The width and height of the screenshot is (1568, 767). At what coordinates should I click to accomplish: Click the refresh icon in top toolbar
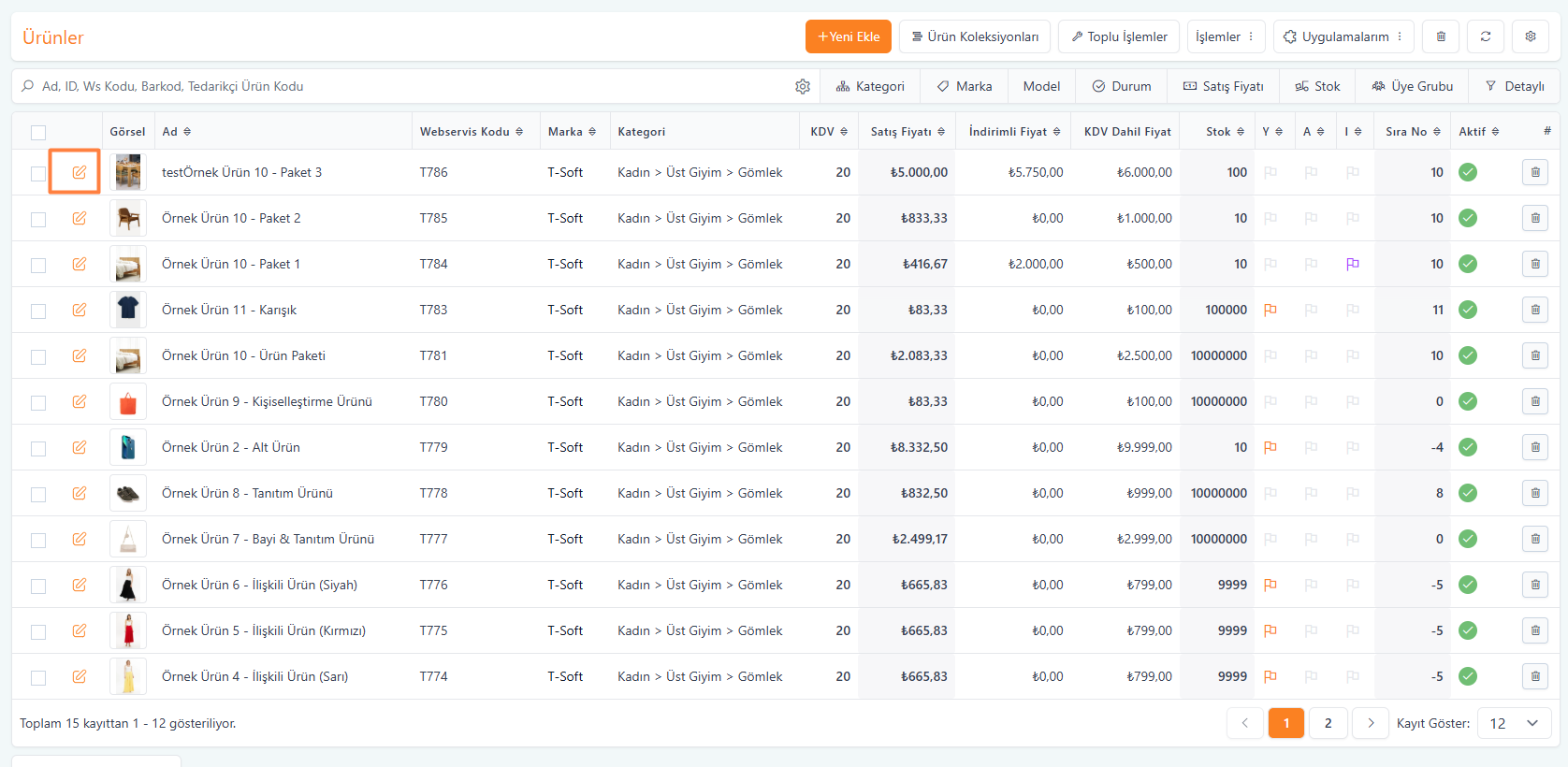pos(1485,36)
